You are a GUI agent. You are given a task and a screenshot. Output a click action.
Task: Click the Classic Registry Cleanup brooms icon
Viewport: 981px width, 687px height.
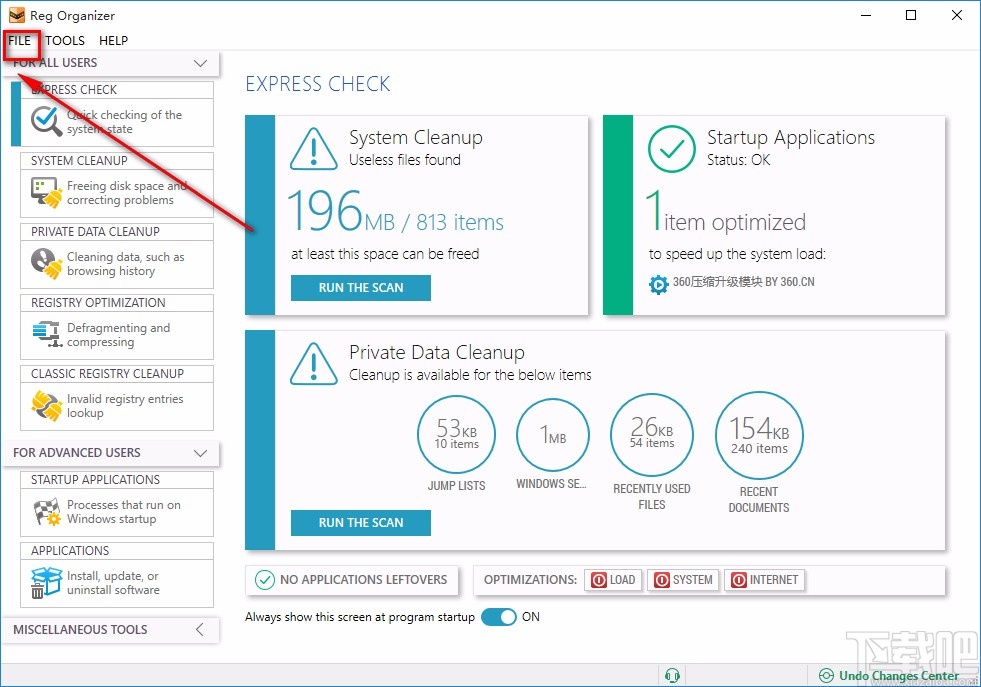(46, 405)
